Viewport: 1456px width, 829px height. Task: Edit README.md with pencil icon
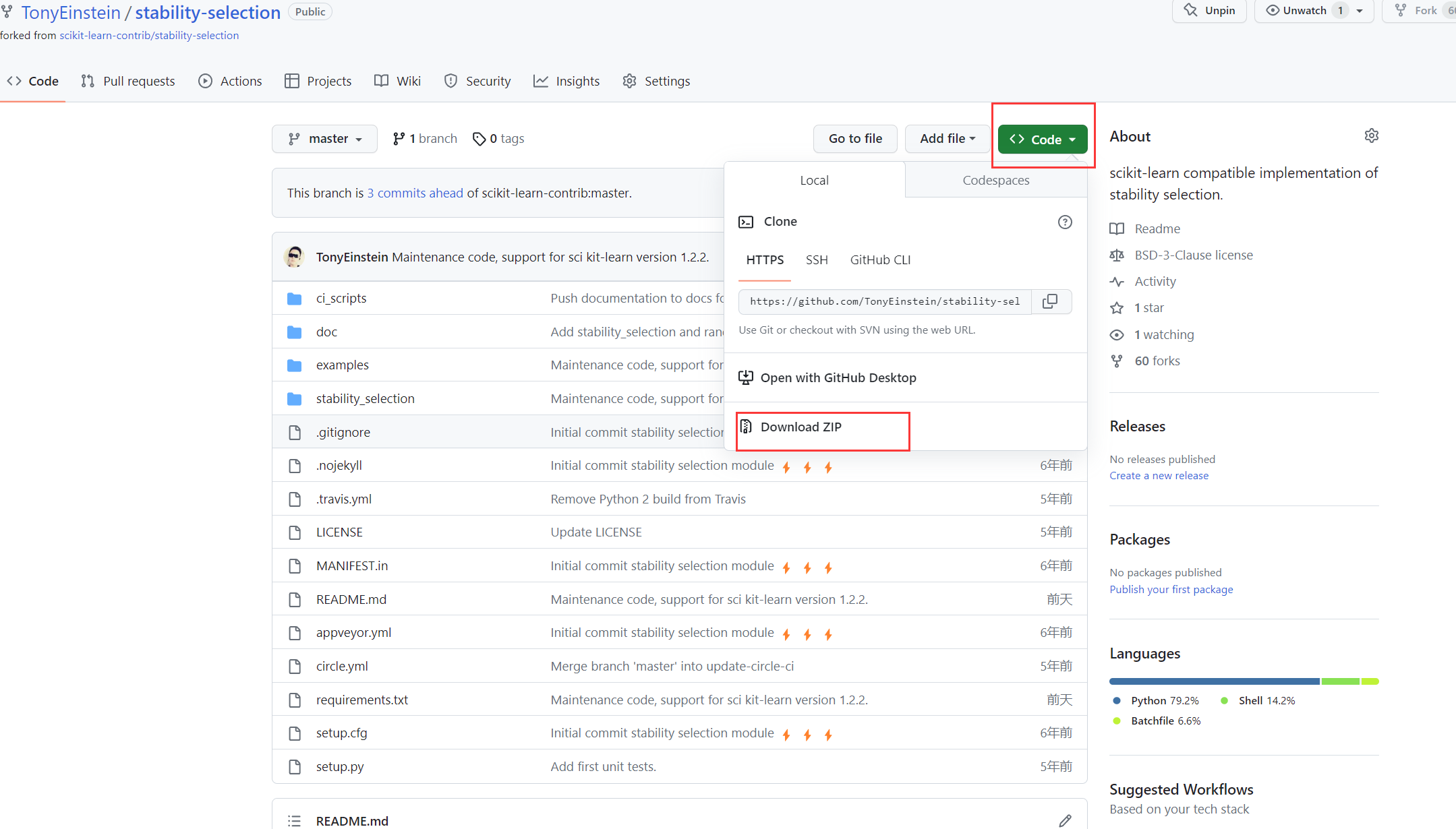(1065, 820)
